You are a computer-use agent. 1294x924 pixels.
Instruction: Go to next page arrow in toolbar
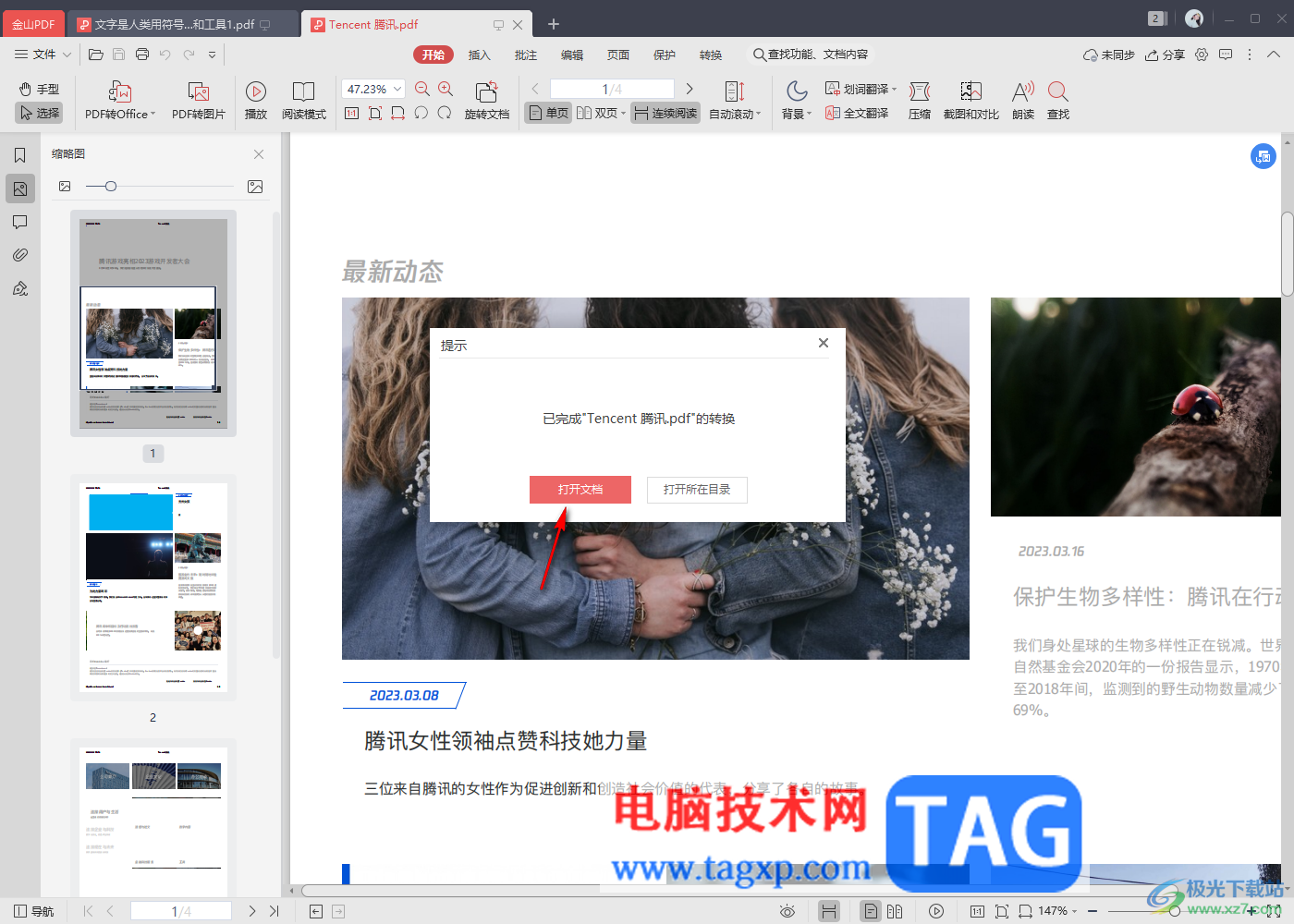point(690,89)
